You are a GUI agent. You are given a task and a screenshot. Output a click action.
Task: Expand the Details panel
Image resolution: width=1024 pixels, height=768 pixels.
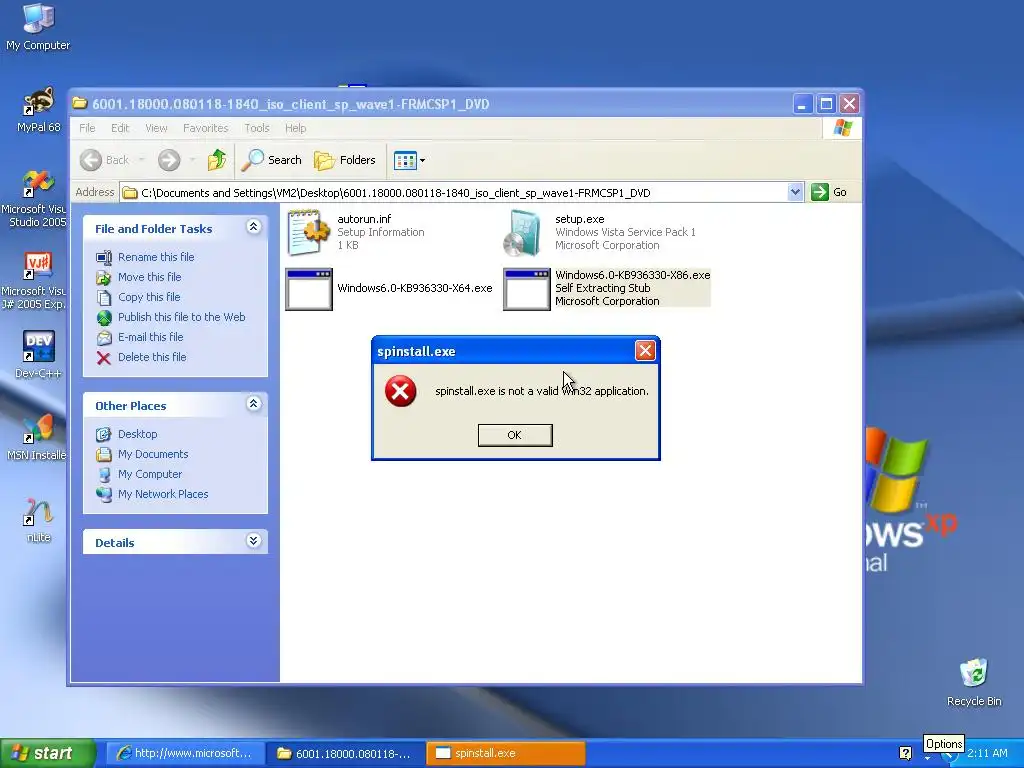[x=253, y=541]
